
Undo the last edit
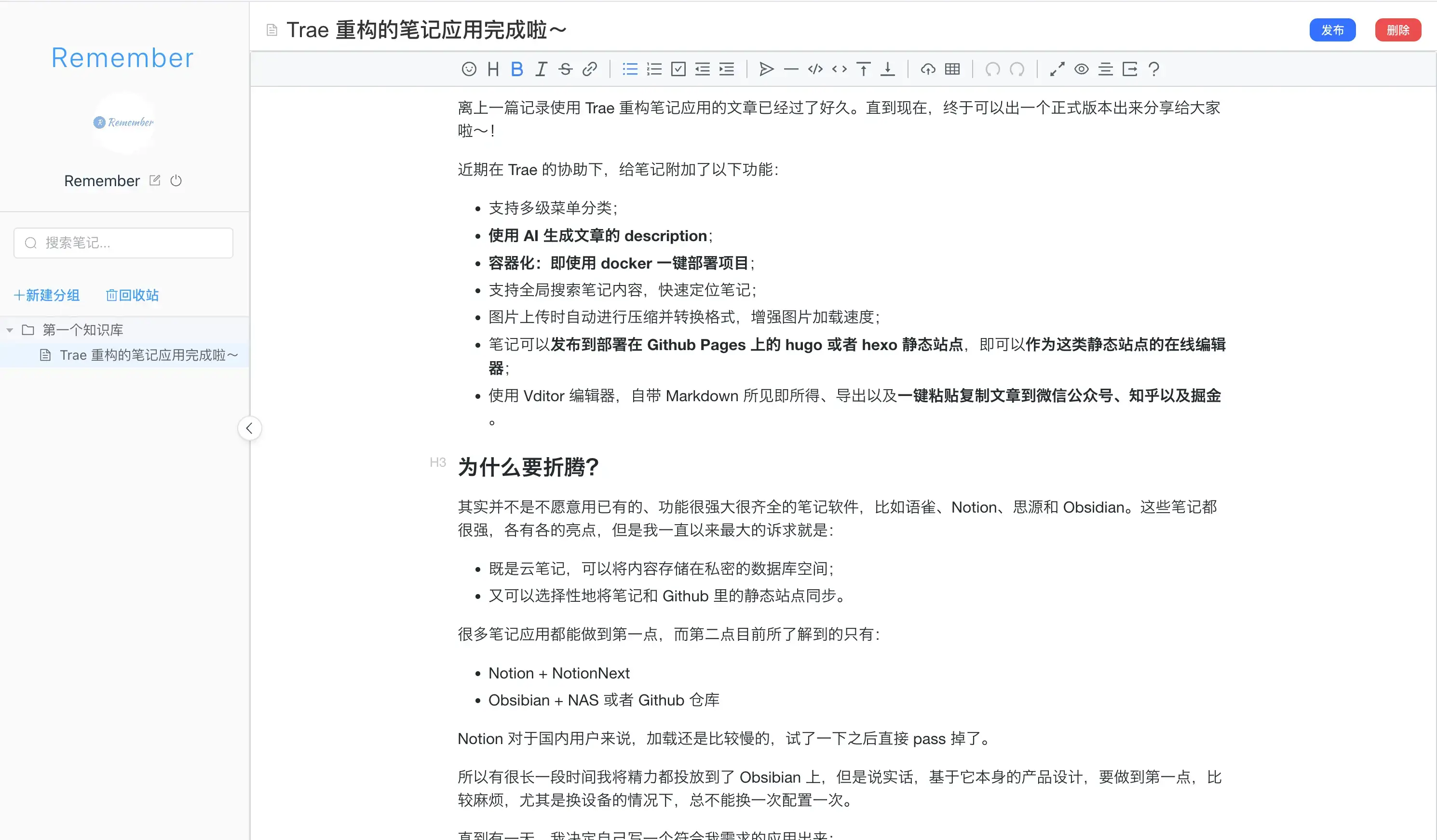coord(993,69)
